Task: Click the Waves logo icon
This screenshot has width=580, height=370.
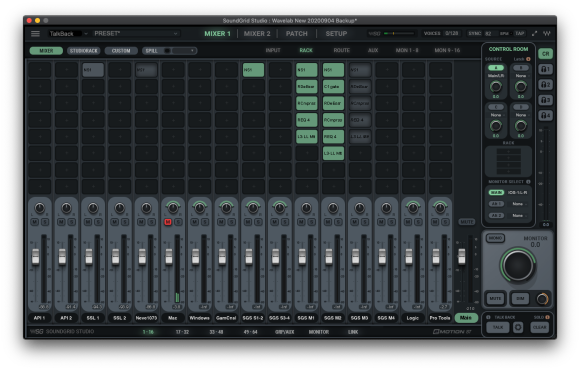Action: pos(547,33)
